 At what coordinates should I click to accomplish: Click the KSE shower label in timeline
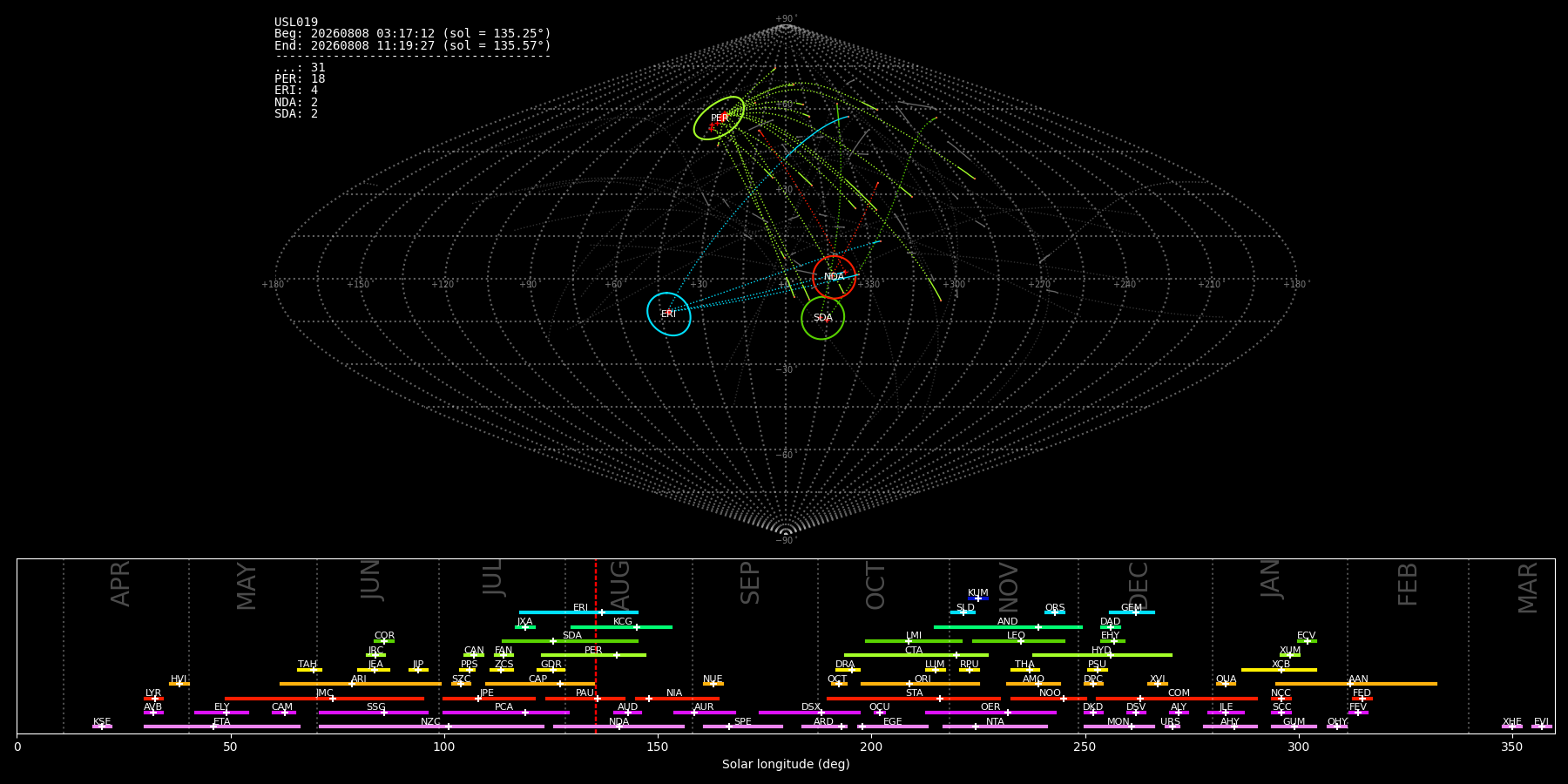tap(102, 722)
